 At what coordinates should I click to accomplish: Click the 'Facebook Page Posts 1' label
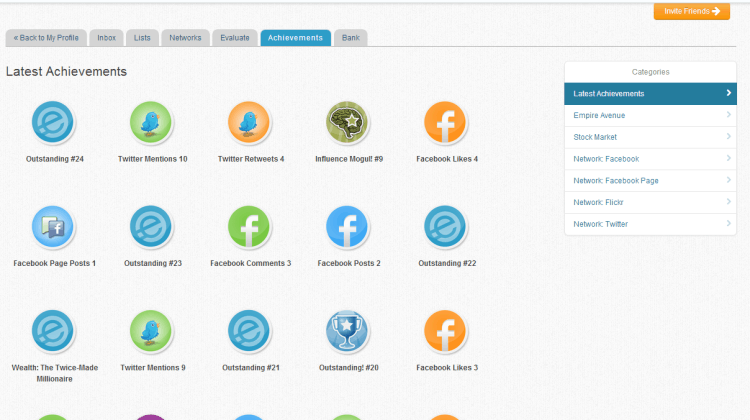point(55,263)
